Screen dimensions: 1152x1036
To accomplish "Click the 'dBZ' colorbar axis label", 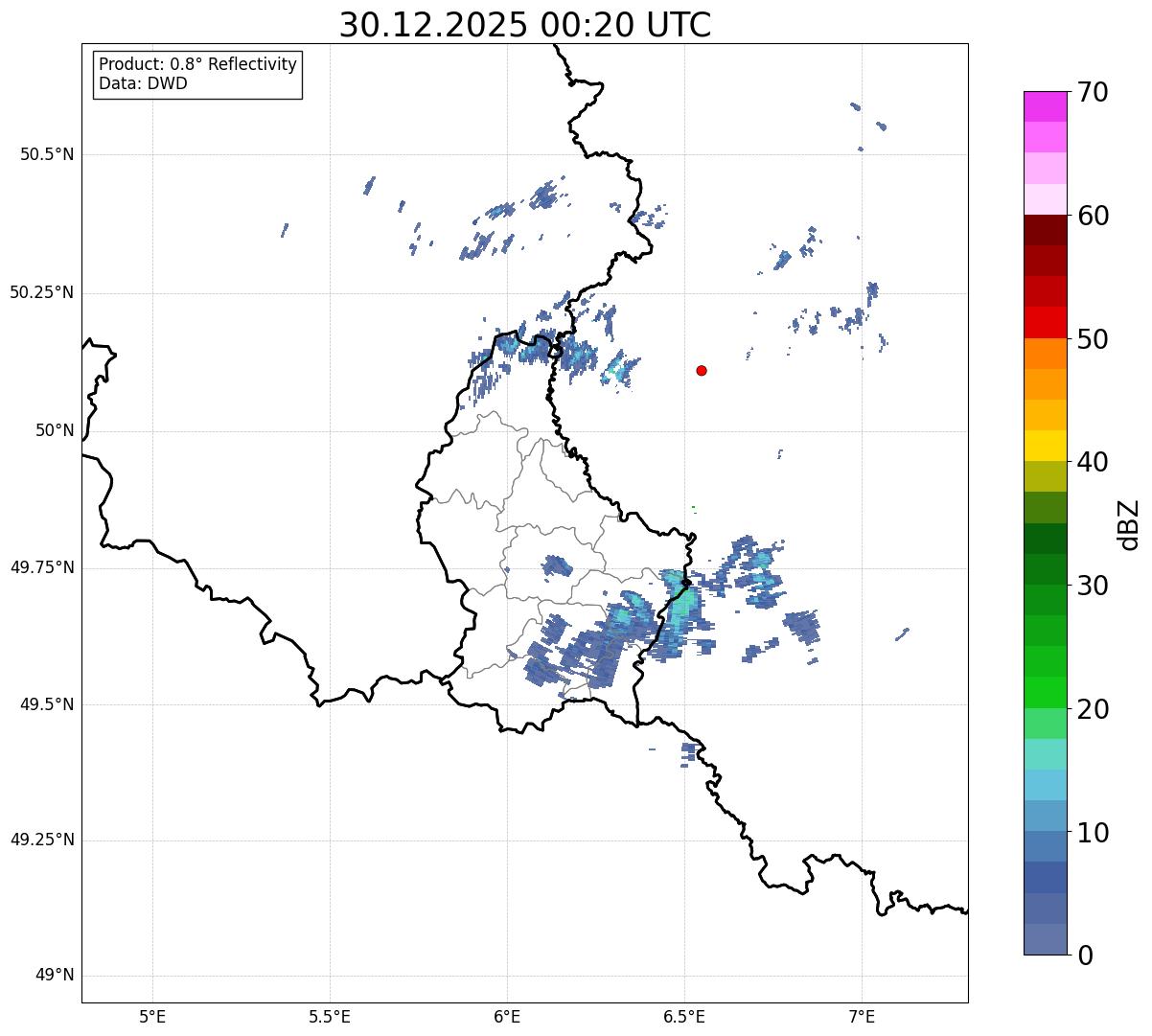I will point(1129,524).
